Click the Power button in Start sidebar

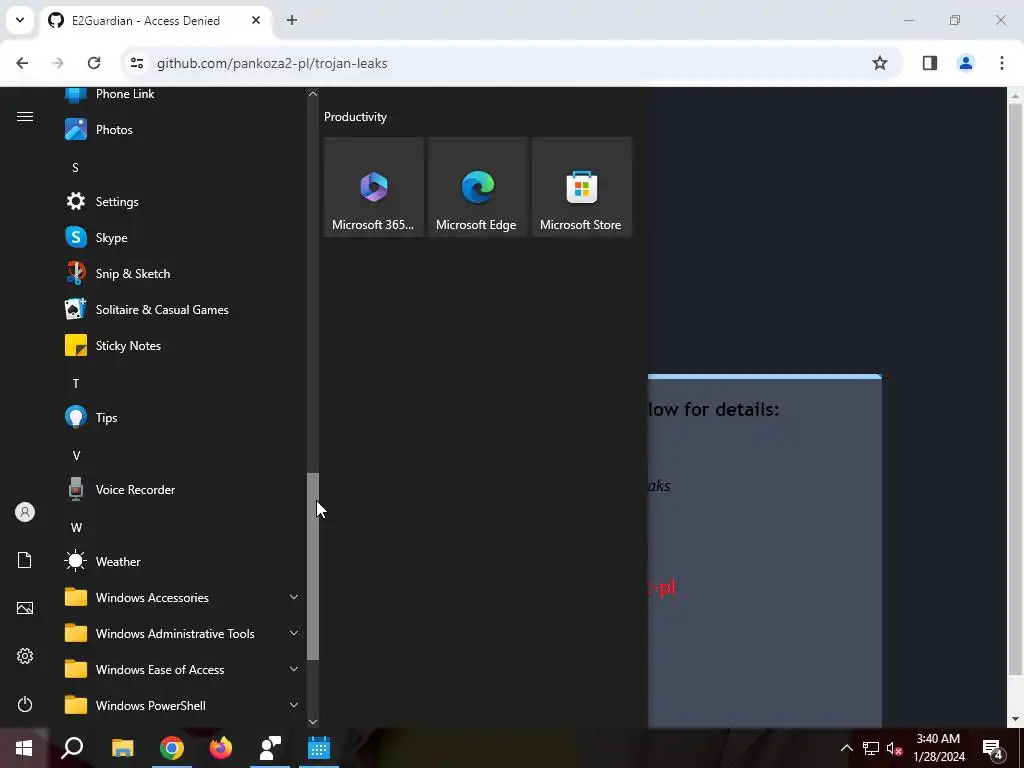(25, 704)
